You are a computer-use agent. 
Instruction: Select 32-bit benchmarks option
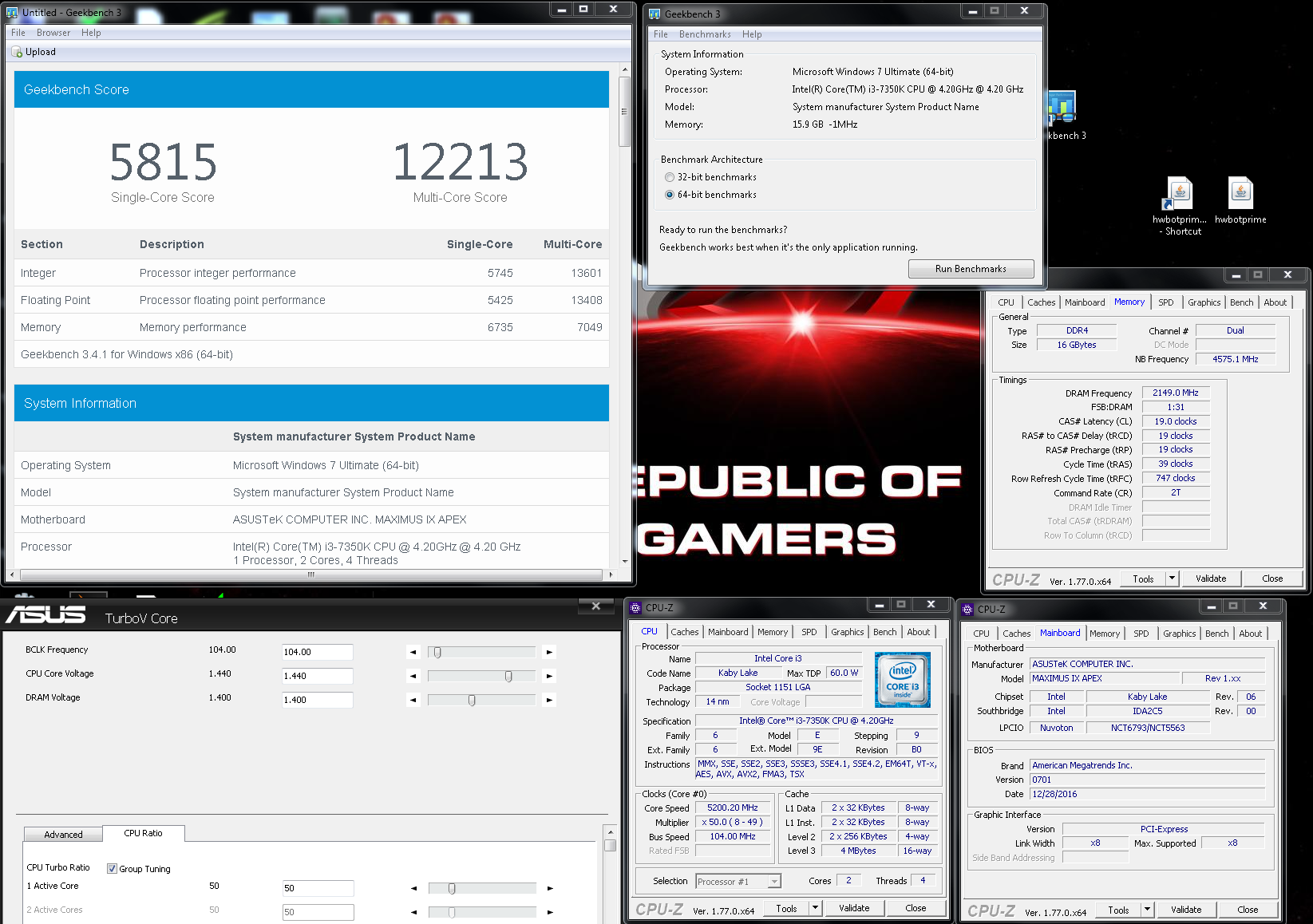(670, 177)
